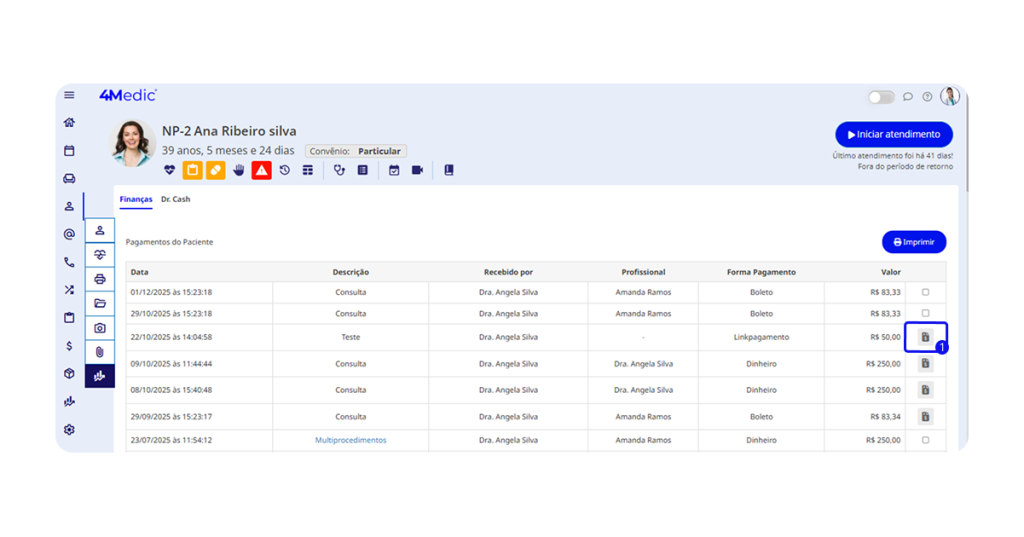This screenshot has width=1024, height=537.
Task: Open the history clock icon
Action: pyautogui.click(x=284, y=170)
